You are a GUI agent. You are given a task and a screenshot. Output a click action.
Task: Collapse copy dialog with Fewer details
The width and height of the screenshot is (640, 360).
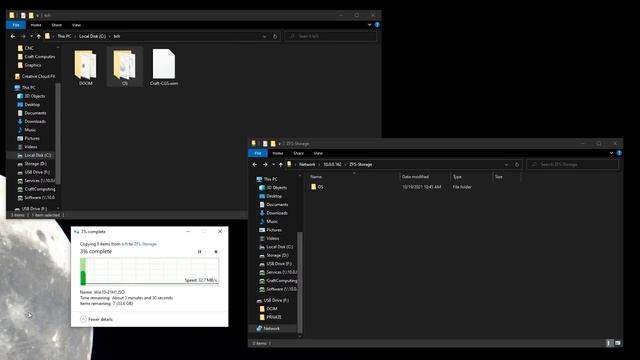(x=96, y=319)
